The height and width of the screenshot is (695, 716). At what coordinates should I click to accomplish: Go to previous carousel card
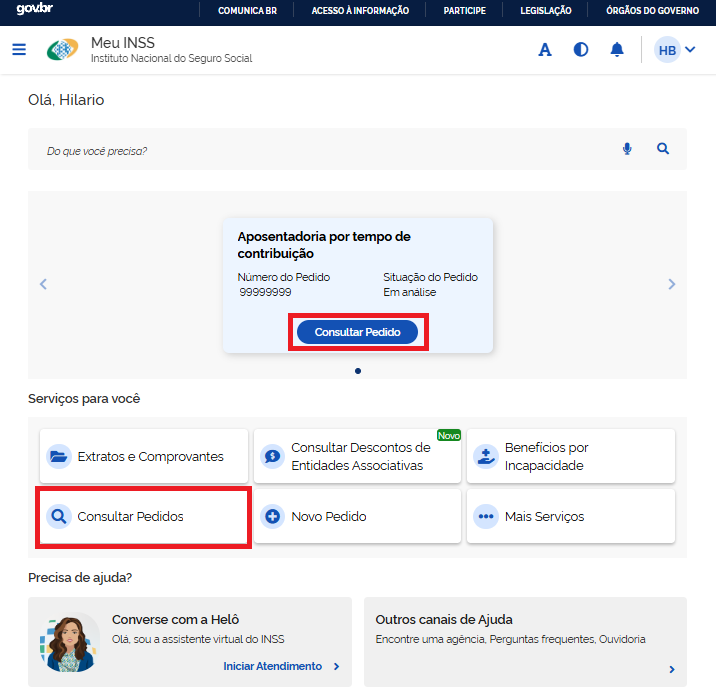point(43,284)
